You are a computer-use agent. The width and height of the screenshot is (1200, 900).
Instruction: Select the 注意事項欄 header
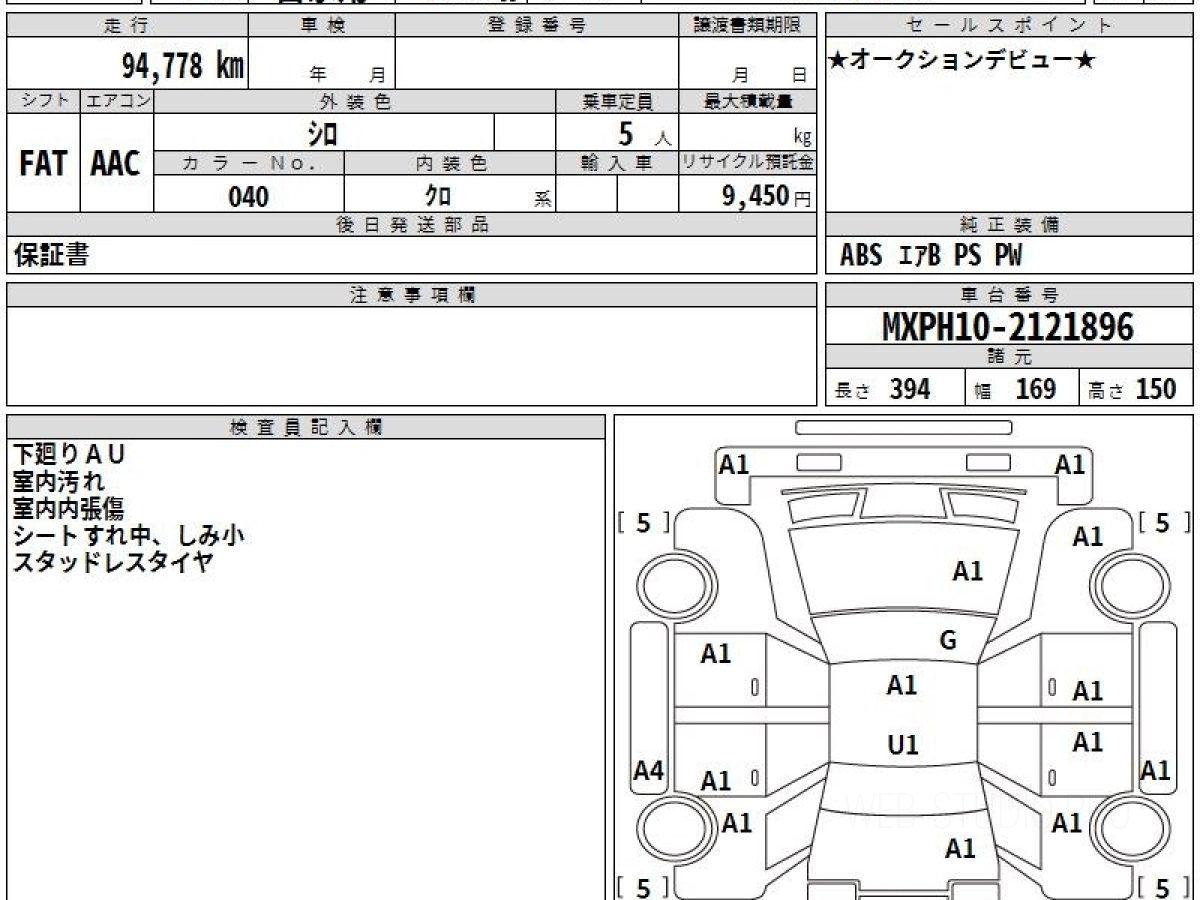(x=412, y=295)
